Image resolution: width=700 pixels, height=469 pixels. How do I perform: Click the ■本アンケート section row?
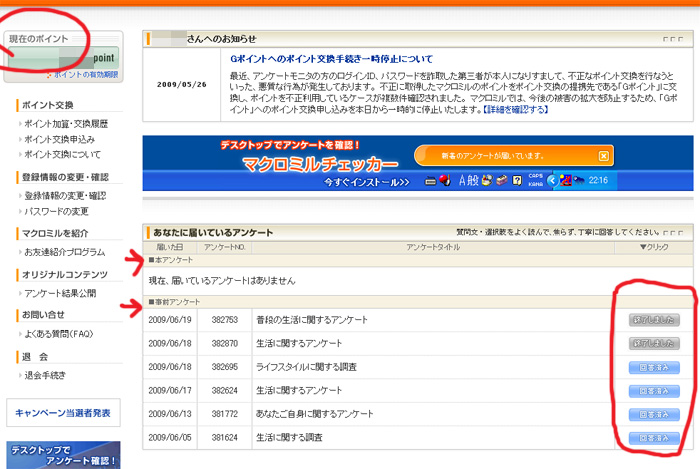click(418, 260)
